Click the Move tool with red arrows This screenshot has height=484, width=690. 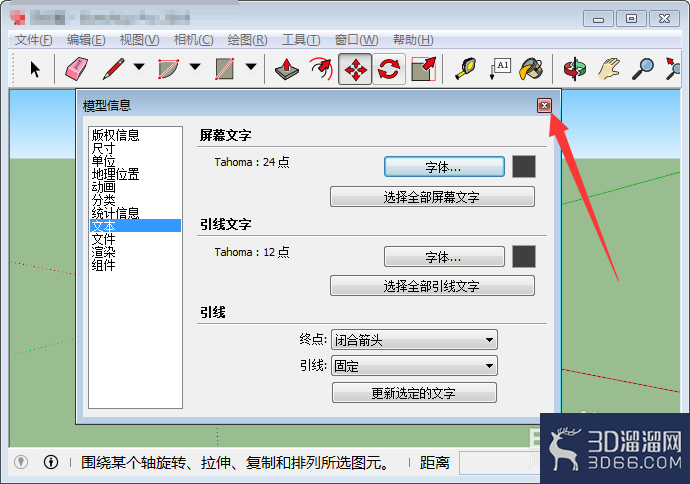(355, 69)
